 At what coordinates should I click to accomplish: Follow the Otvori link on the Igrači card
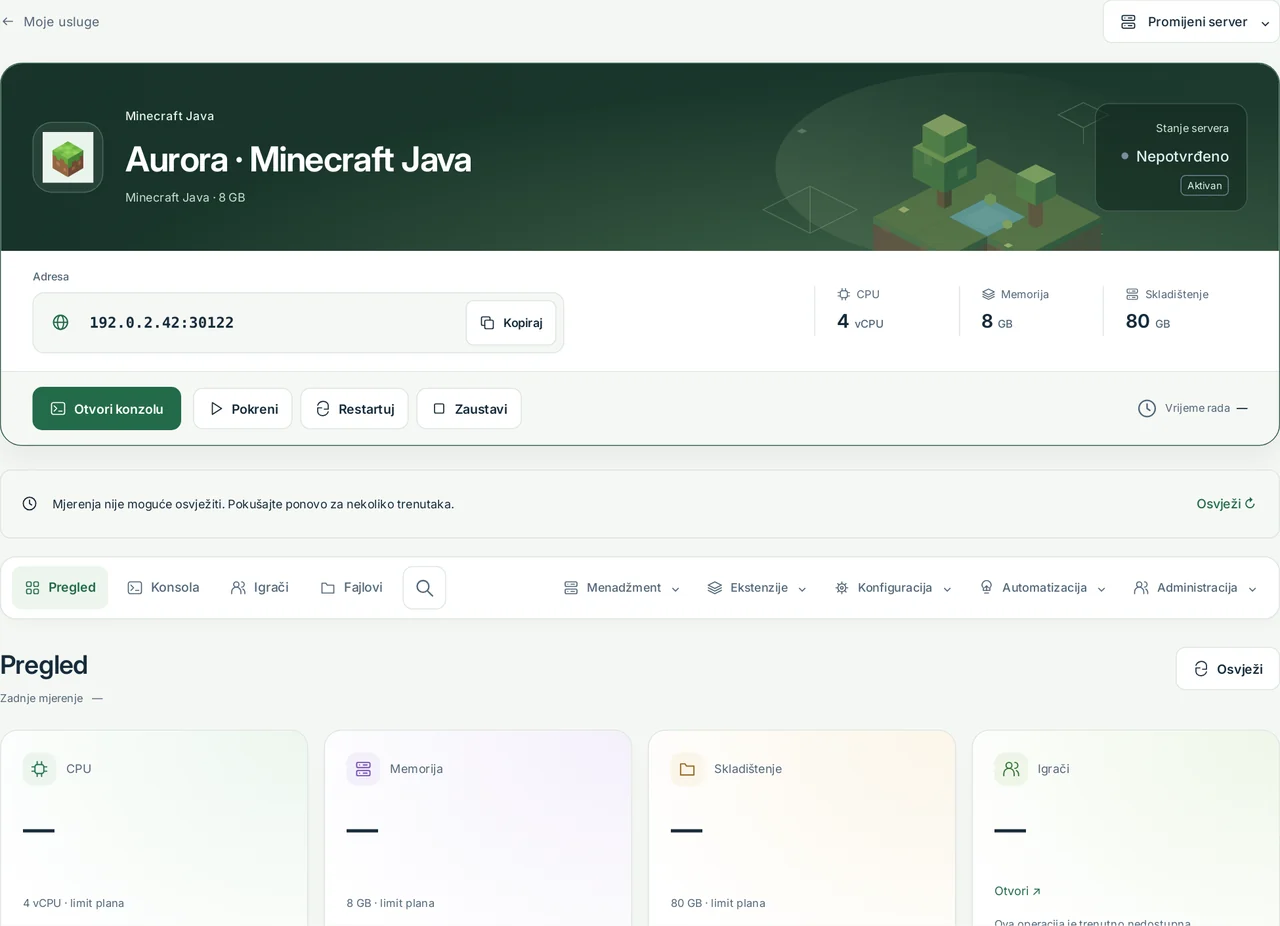click(x=1018, y=891)
